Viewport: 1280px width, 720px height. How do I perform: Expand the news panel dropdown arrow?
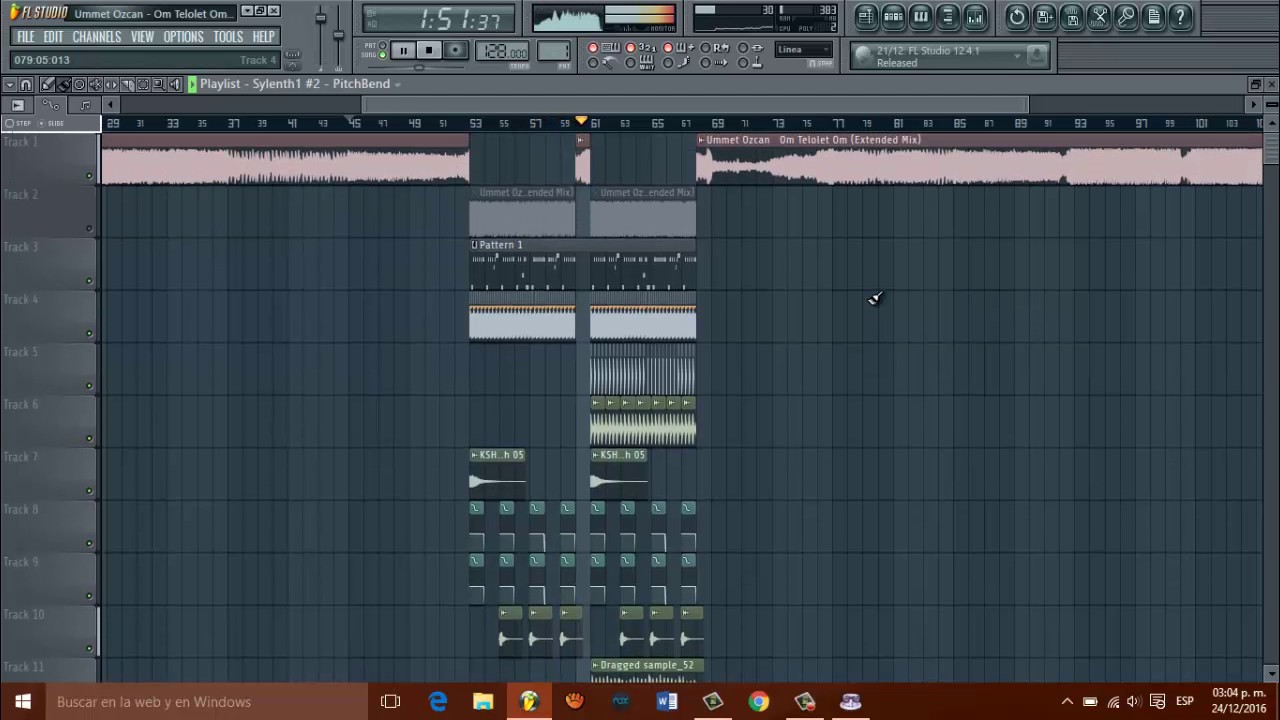(1017, 56)
